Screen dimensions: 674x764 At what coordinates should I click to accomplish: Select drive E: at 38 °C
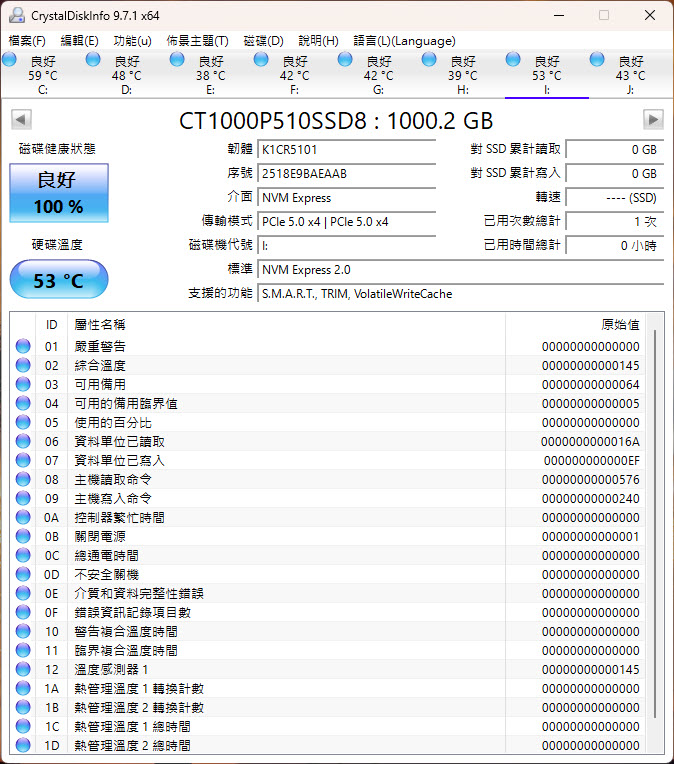[210, 75]
